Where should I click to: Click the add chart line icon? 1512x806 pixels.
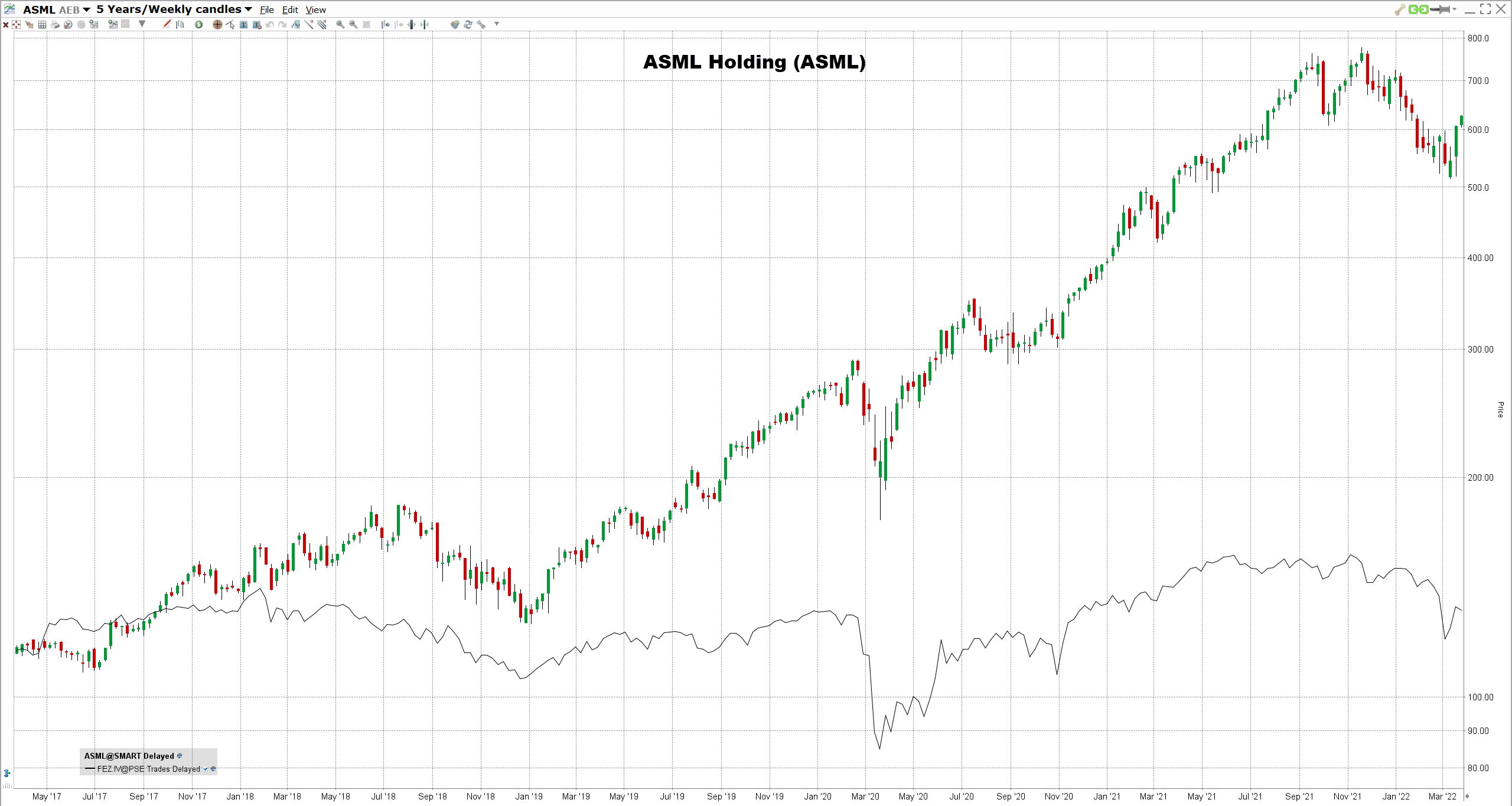pyautogui.click(x=113, y=24)
